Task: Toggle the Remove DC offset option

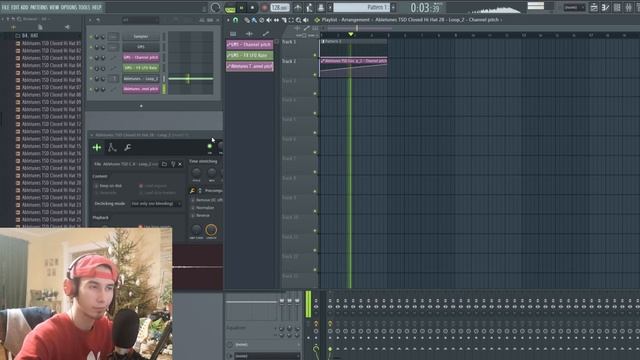Action: 207,200
